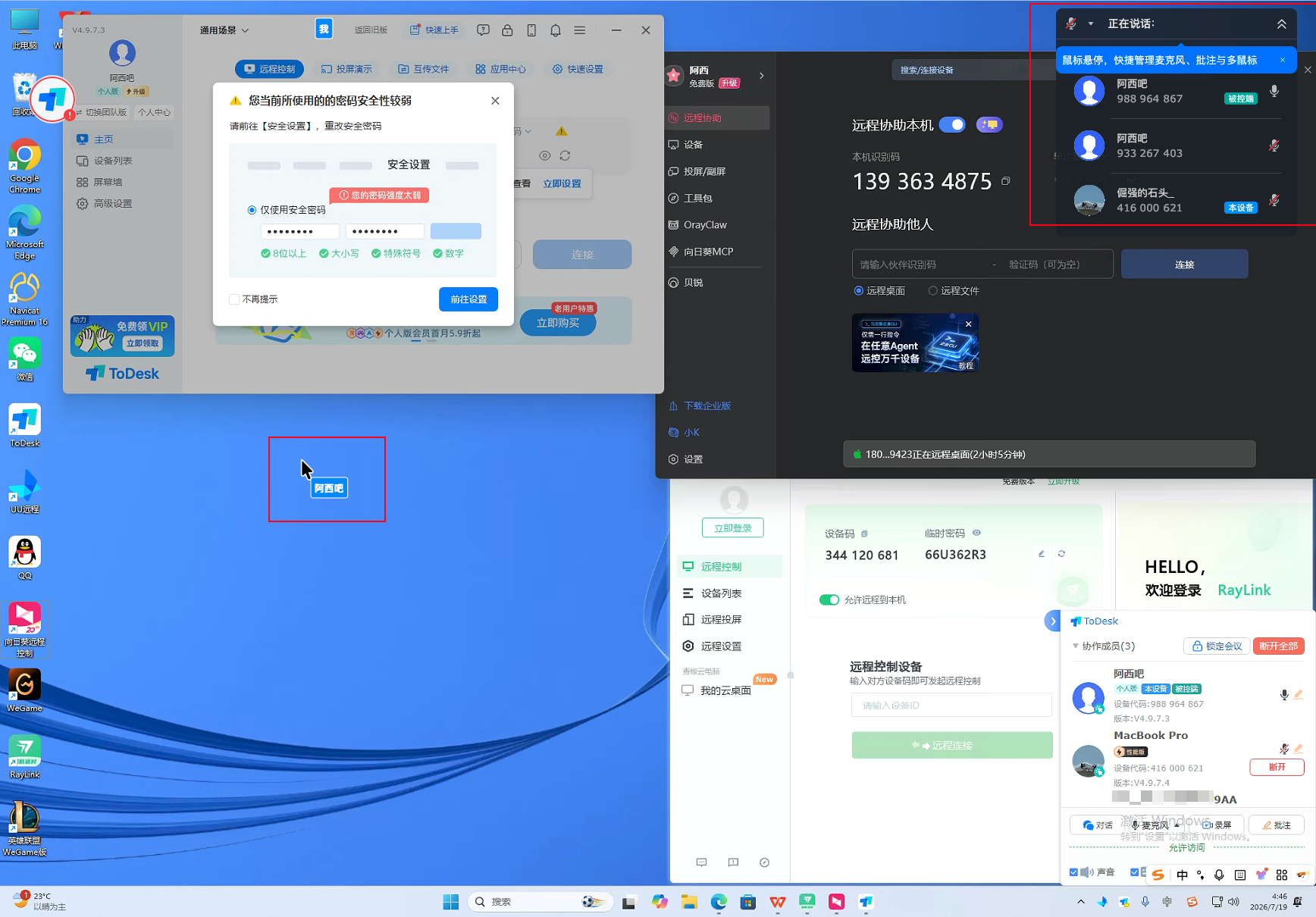This screenshot has height=917, width=1316.
Task: Switch to 投屏演示 tab
Action: [x=346, y=69]
